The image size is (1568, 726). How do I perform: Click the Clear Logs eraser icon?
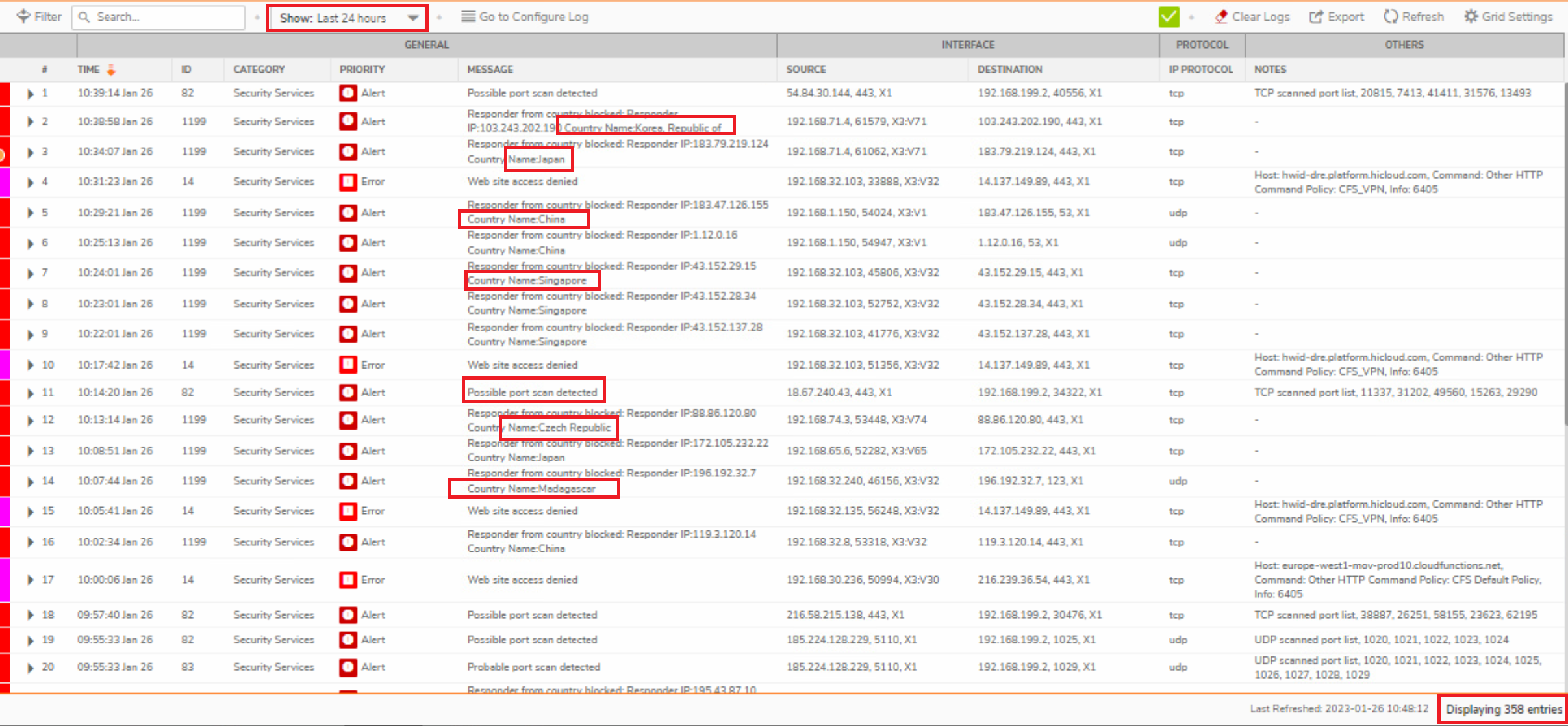[1220, 17]
